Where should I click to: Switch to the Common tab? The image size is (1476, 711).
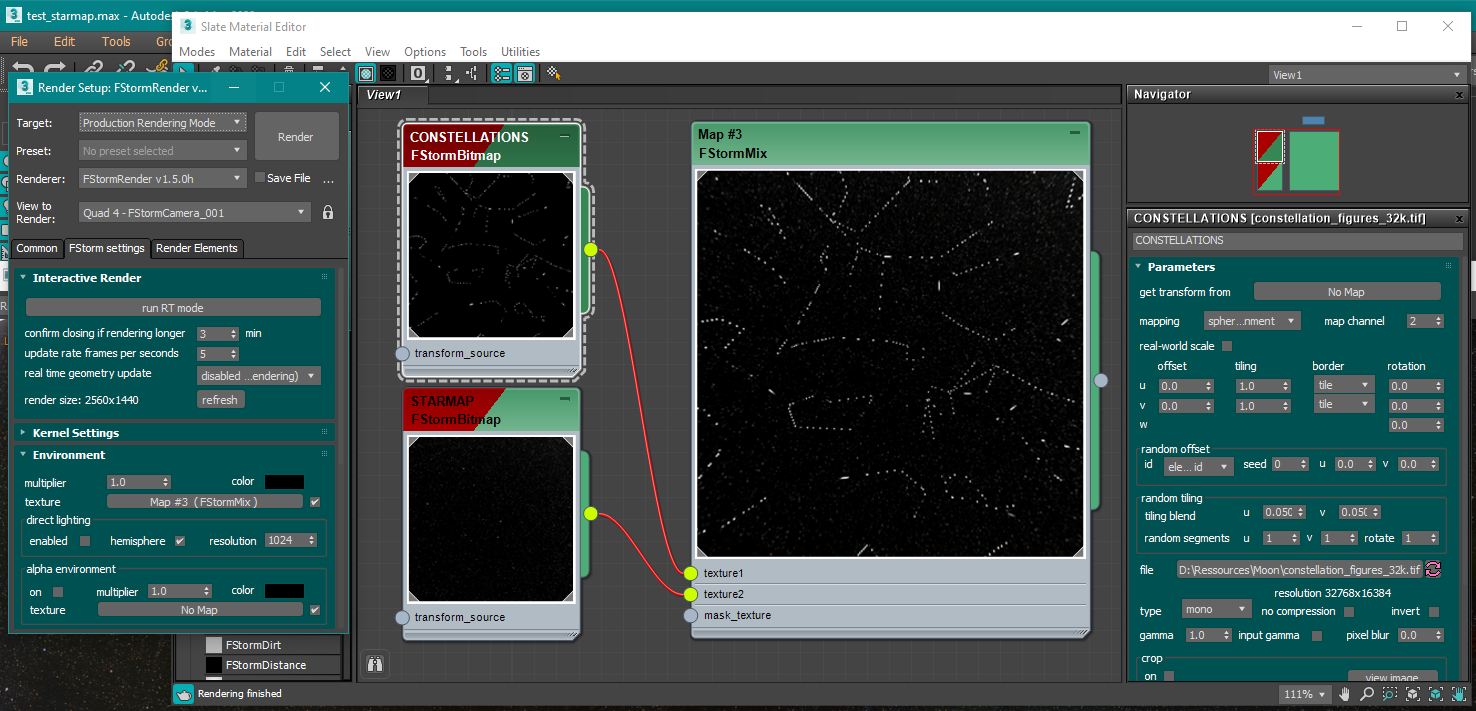37,248
